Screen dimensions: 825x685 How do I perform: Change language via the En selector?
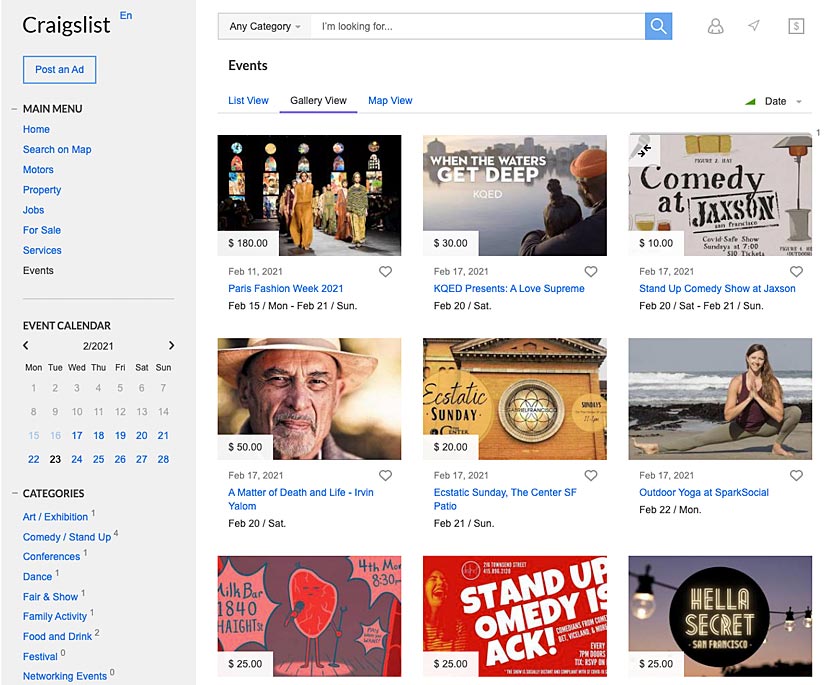click(x=126, y=15)
